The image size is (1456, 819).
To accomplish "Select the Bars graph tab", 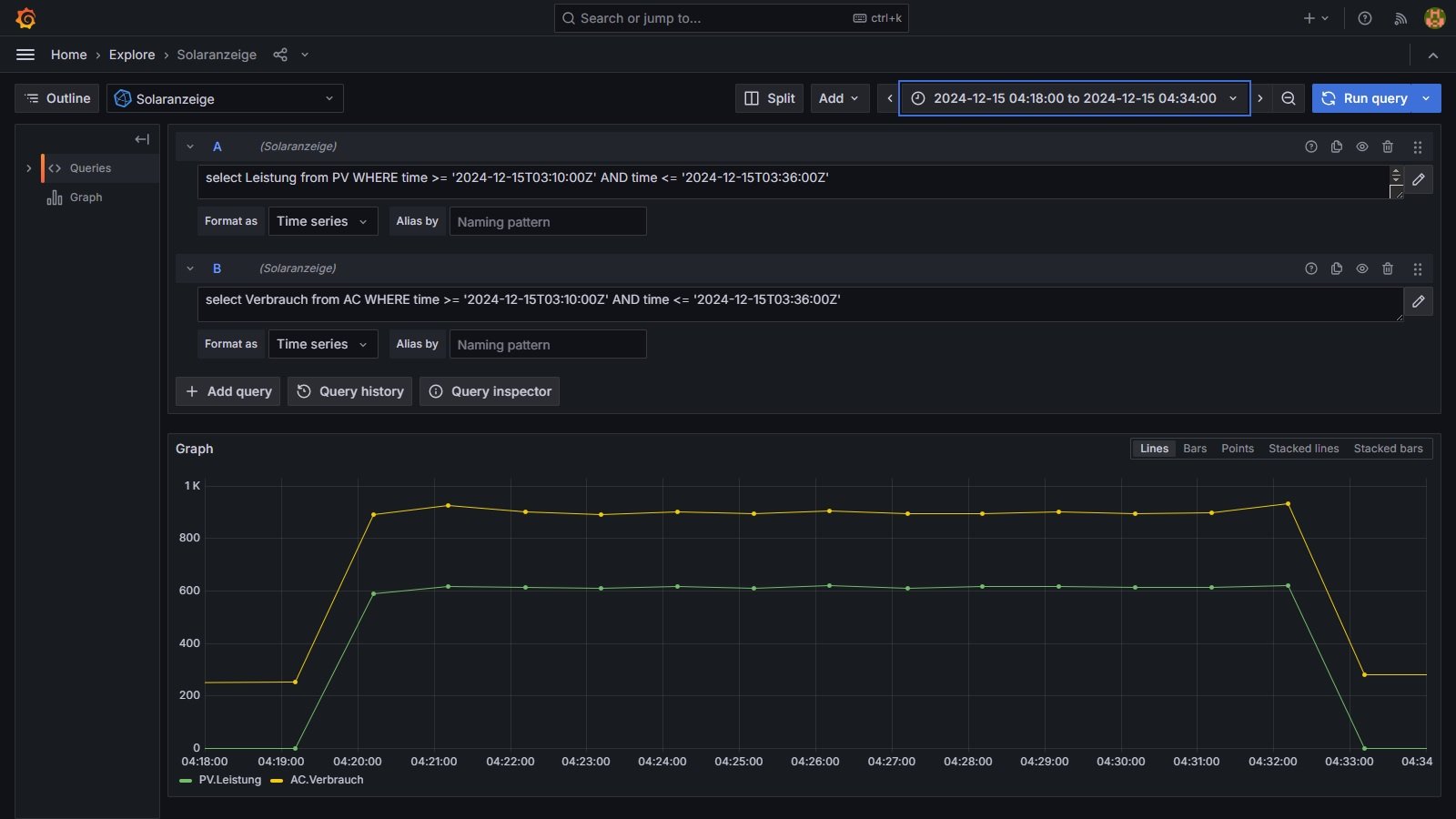I will pos(1195,449).
